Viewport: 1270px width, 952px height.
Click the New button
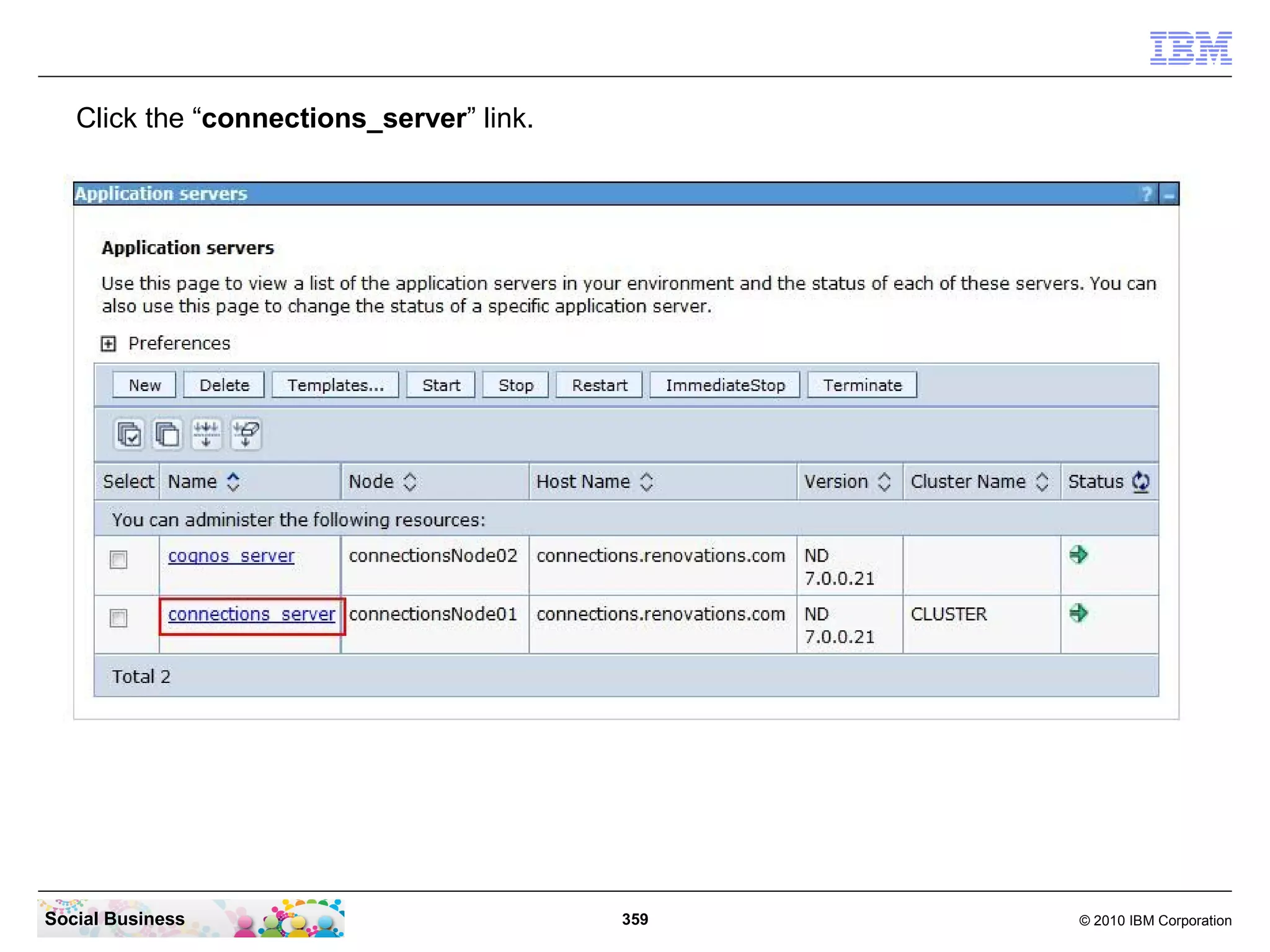pos(144,385)
